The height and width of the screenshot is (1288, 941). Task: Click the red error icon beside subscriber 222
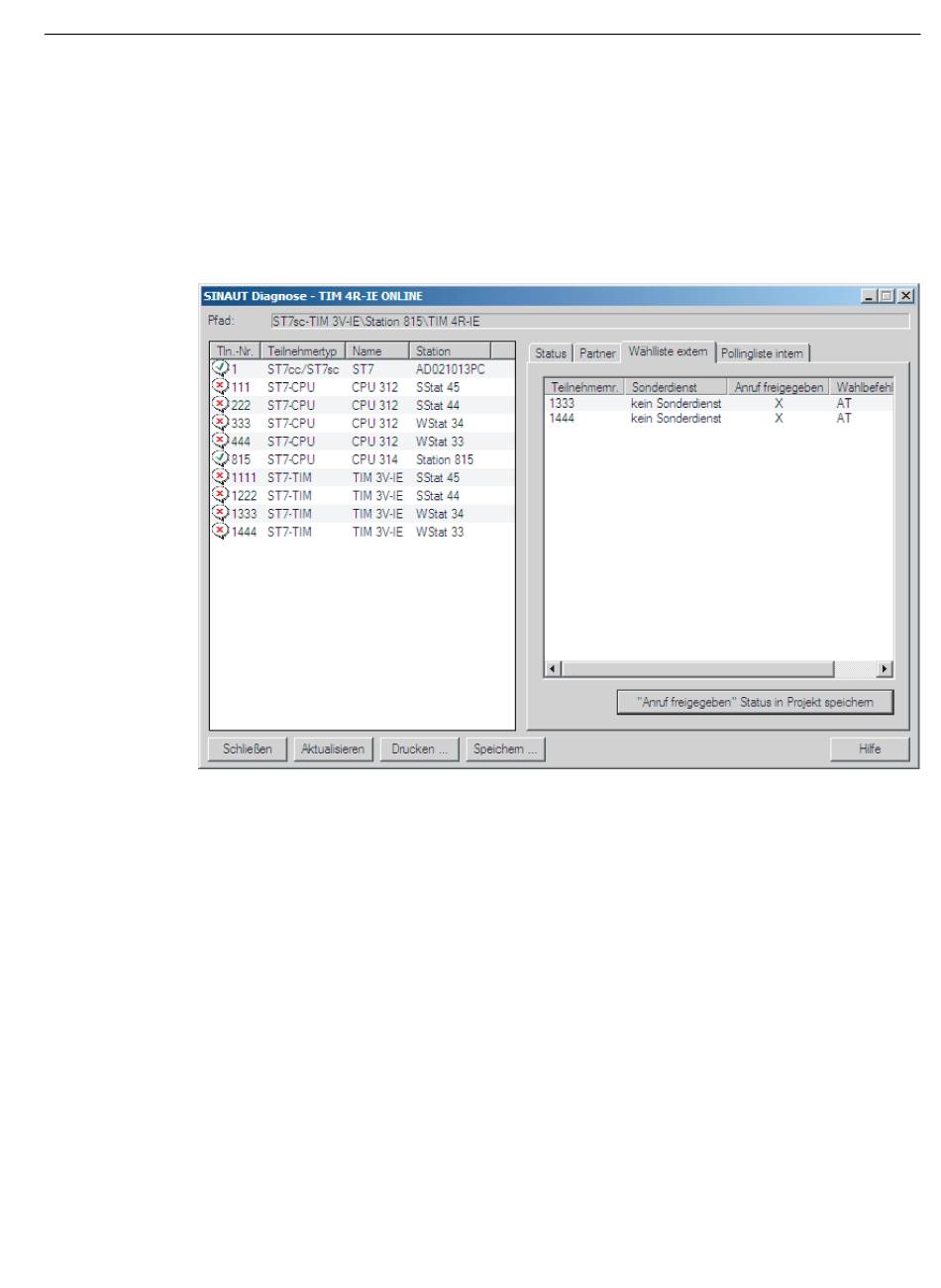point(220,405)
